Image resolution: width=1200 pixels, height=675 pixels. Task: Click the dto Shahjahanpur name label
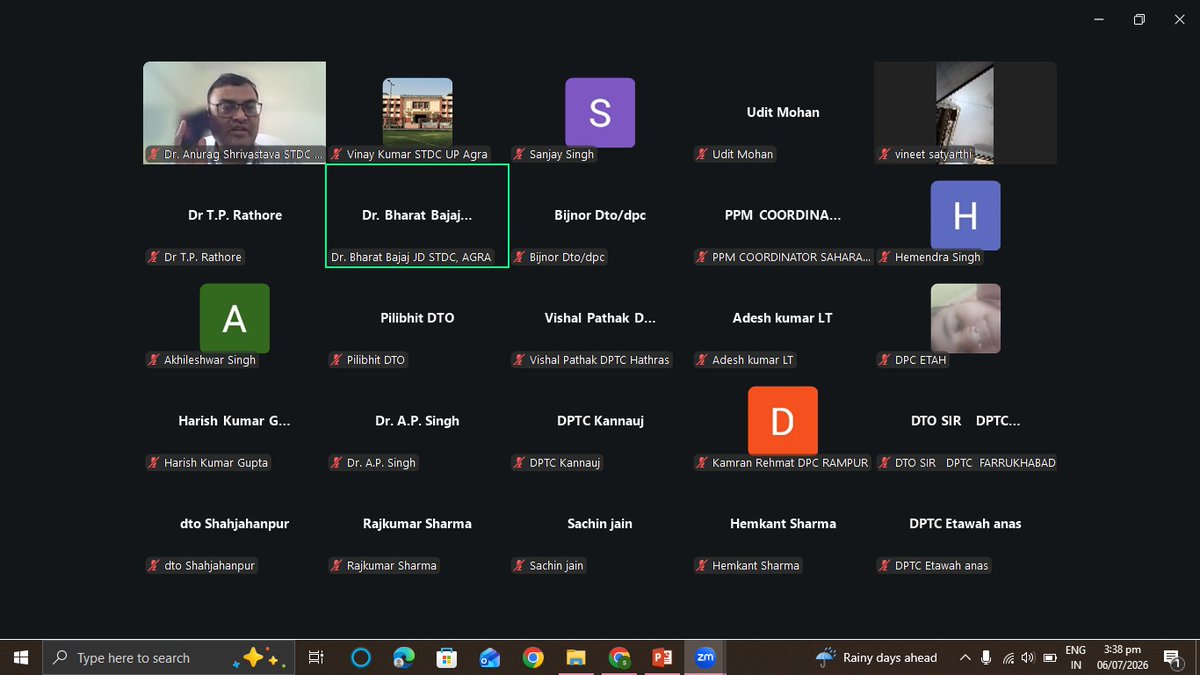210,566
